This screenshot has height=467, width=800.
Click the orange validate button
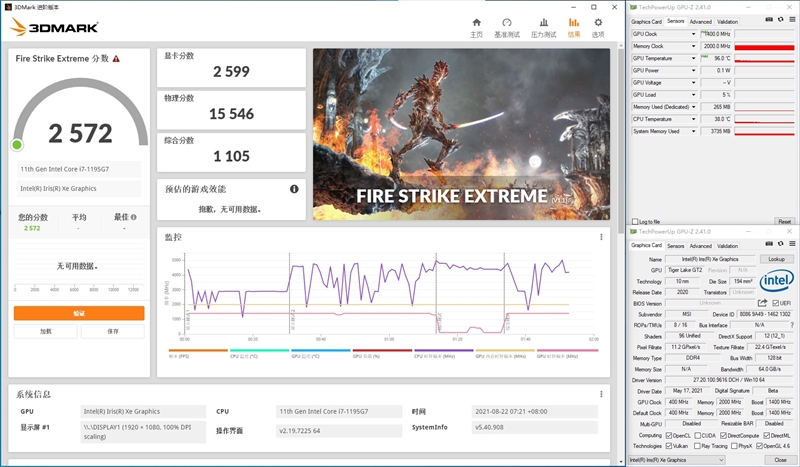79,313
